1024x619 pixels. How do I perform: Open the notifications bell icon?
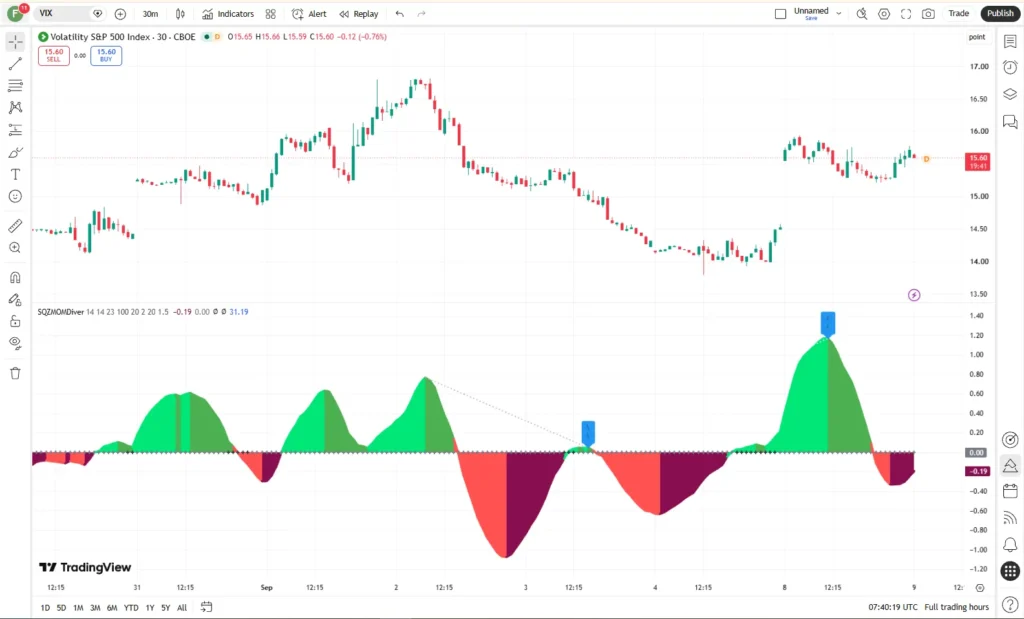point(1010,545)
